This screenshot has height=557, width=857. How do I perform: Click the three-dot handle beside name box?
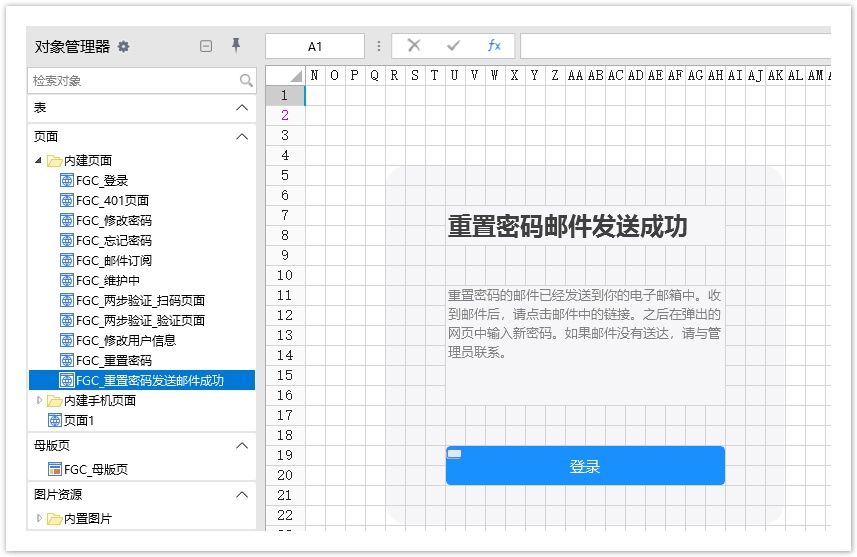378,46
